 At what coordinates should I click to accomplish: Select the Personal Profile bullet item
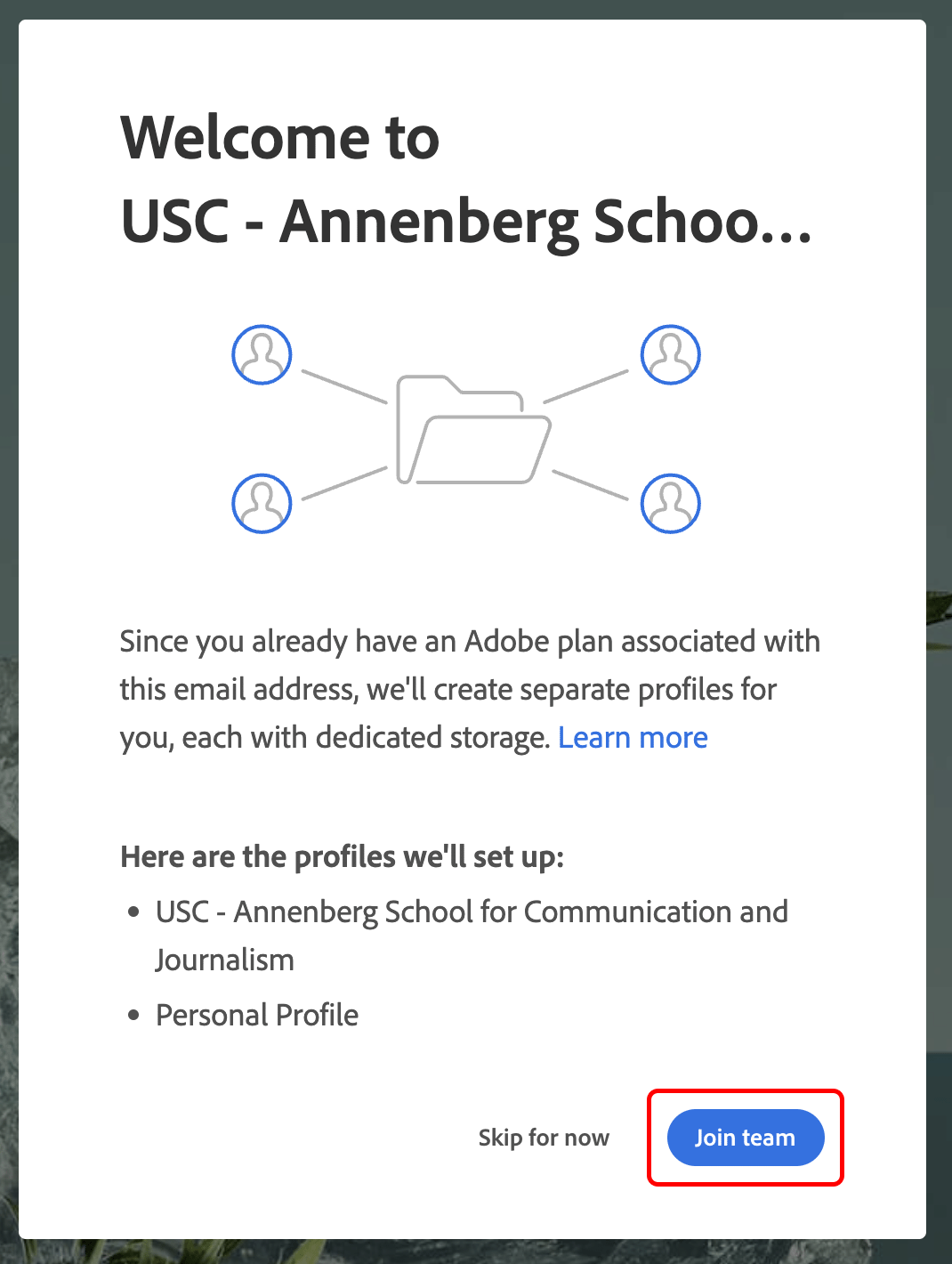click(256, 1015)
